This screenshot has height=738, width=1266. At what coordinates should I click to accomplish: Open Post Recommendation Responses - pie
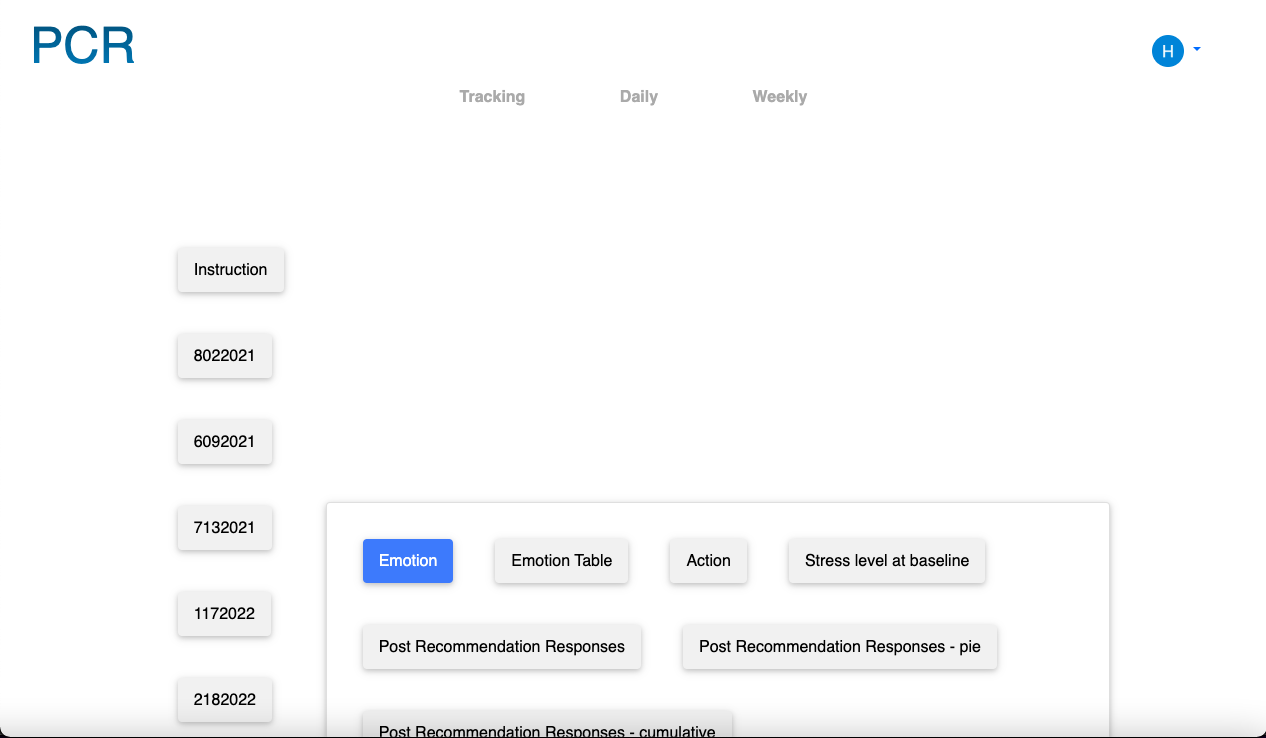[840, 647]
